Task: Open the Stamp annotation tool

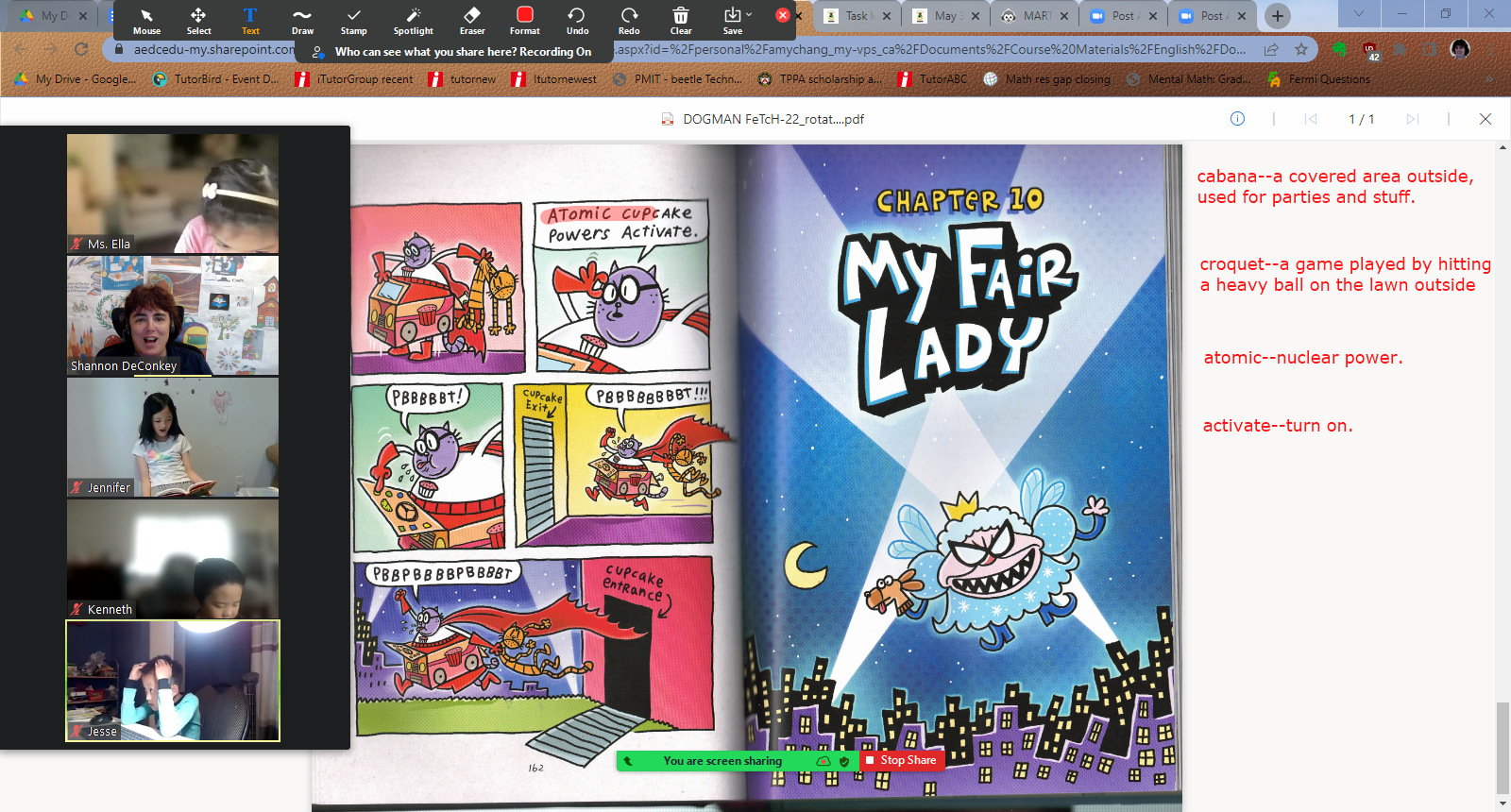Action: tap(354, 21)
